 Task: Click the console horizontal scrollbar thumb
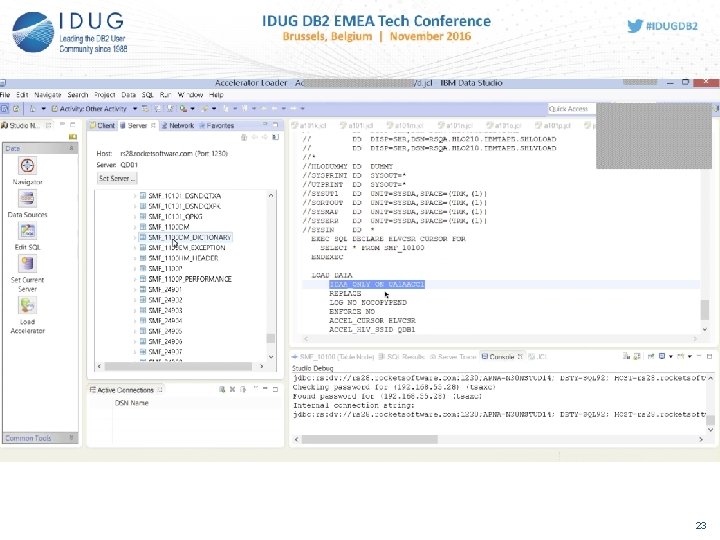370,439
